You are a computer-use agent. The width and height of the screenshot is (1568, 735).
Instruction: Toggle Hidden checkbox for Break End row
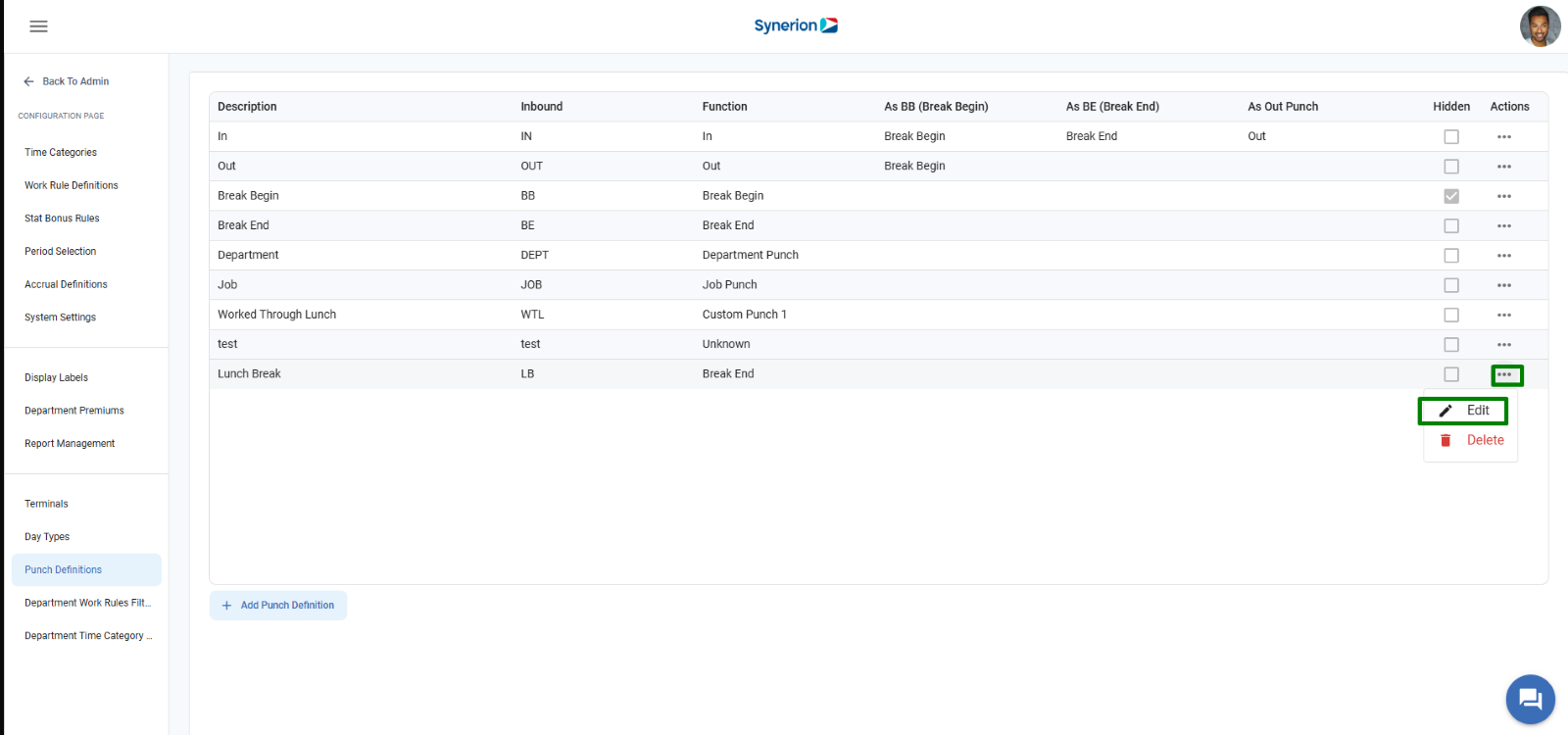tap(1451, 226)
